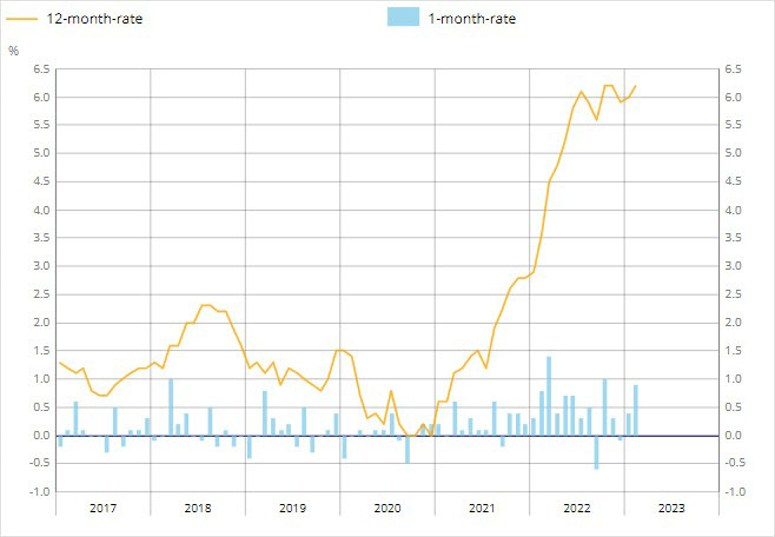Click the tallest blue bar in 2018

171,406
